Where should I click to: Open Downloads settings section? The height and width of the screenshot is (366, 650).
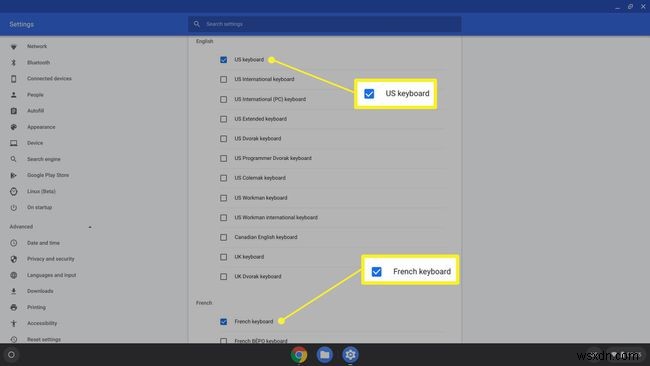pyautogui.click(x=40, y=291)
